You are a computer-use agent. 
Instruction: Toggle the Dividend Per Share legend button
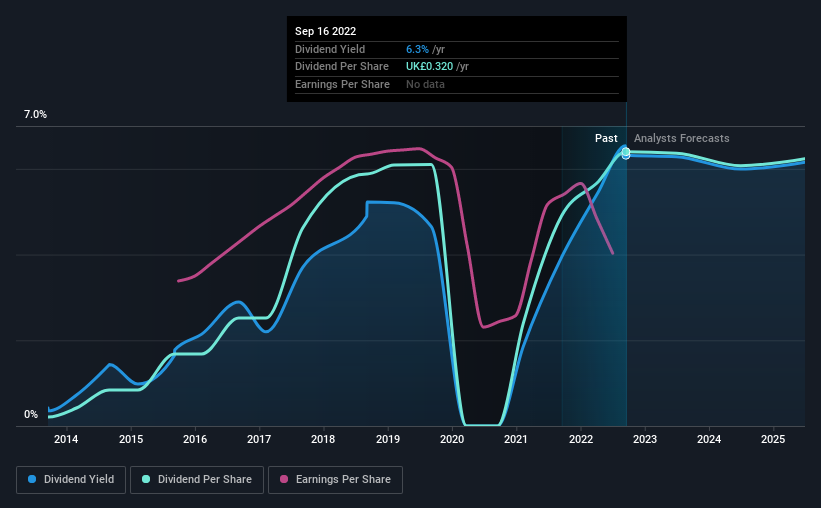197,480
